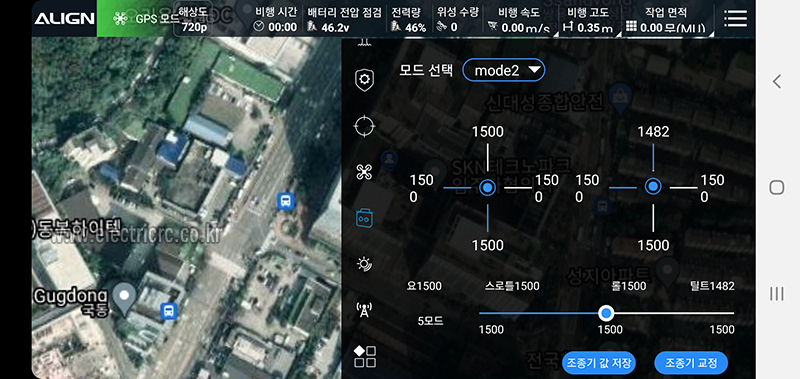Open the remote controller settings

pos(364,218)
